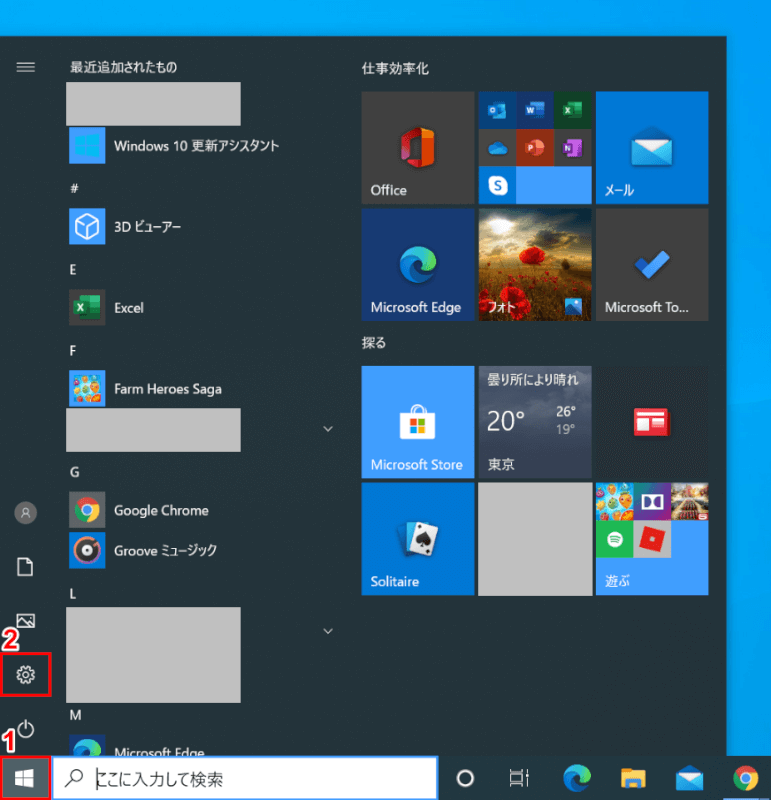Image resolution: width=771 pixels, height=800 pixels.
Task: Click Skype icon in Office tile group
Action: point(497,185)
